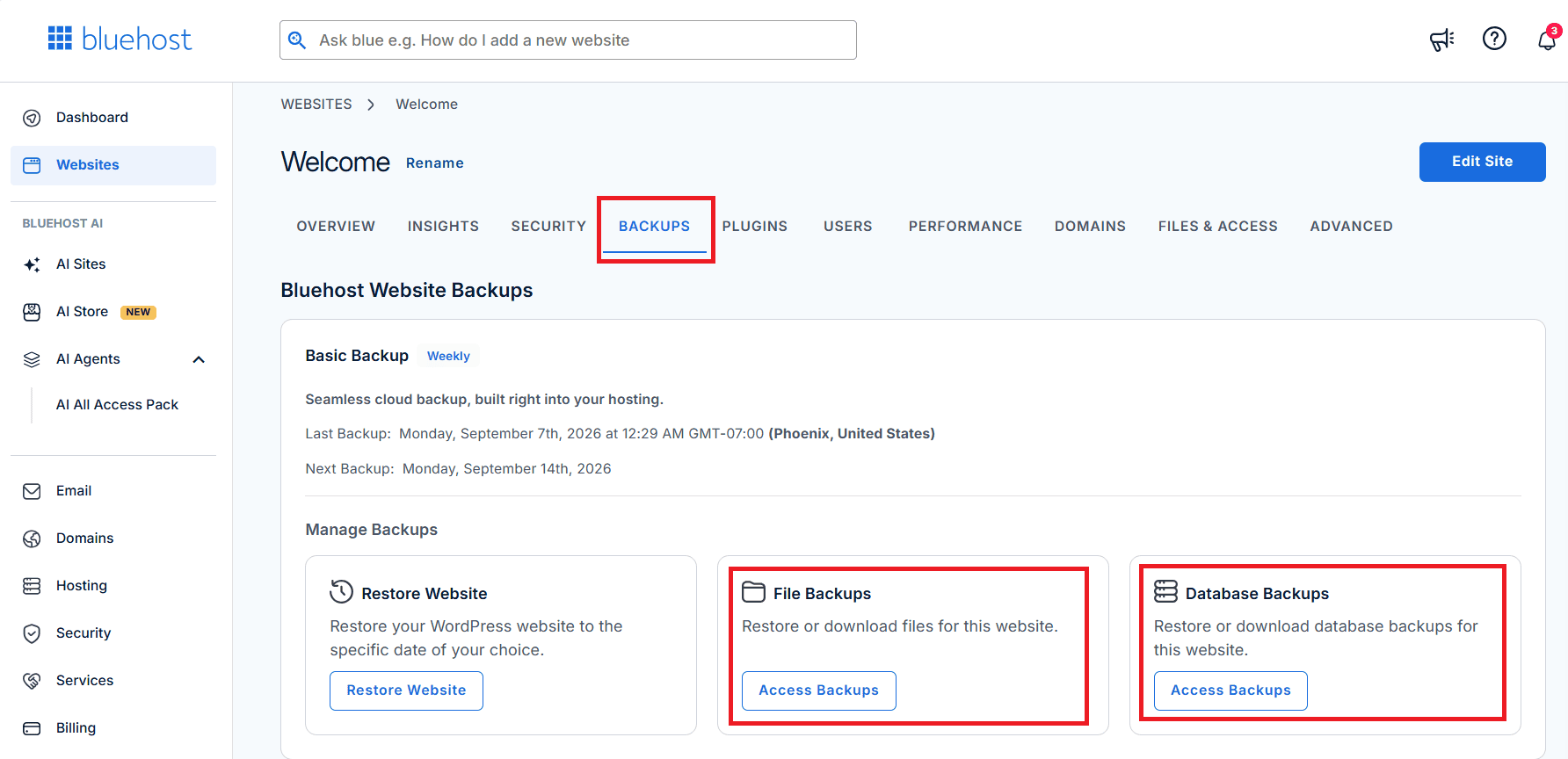Click the AI Store icon
The height and width of the screenshot is (759, 1568).
[x=32, y=312]
